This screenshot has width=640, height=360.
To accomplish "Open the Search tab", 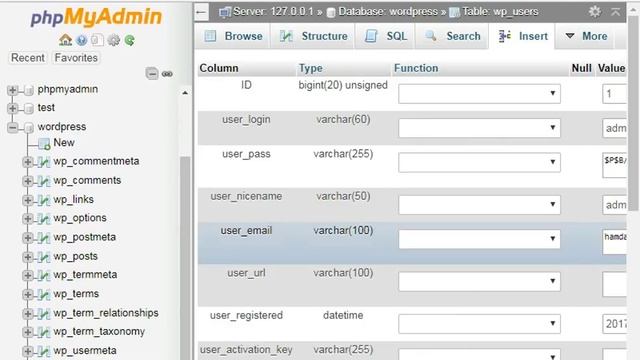I will tap(452, 36).
